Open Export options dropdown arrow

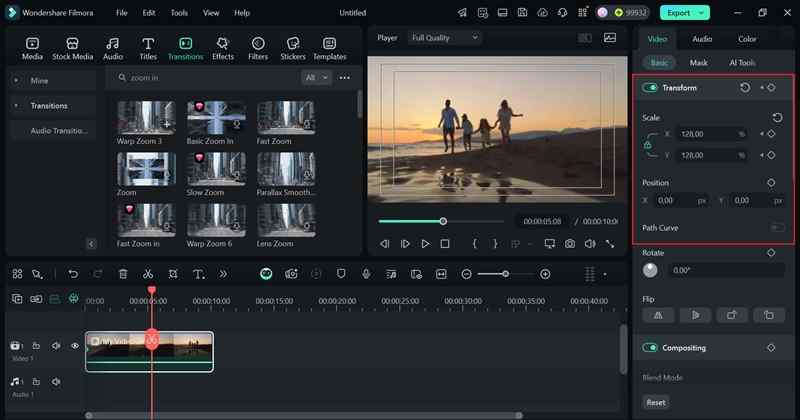tap(702, 13)
